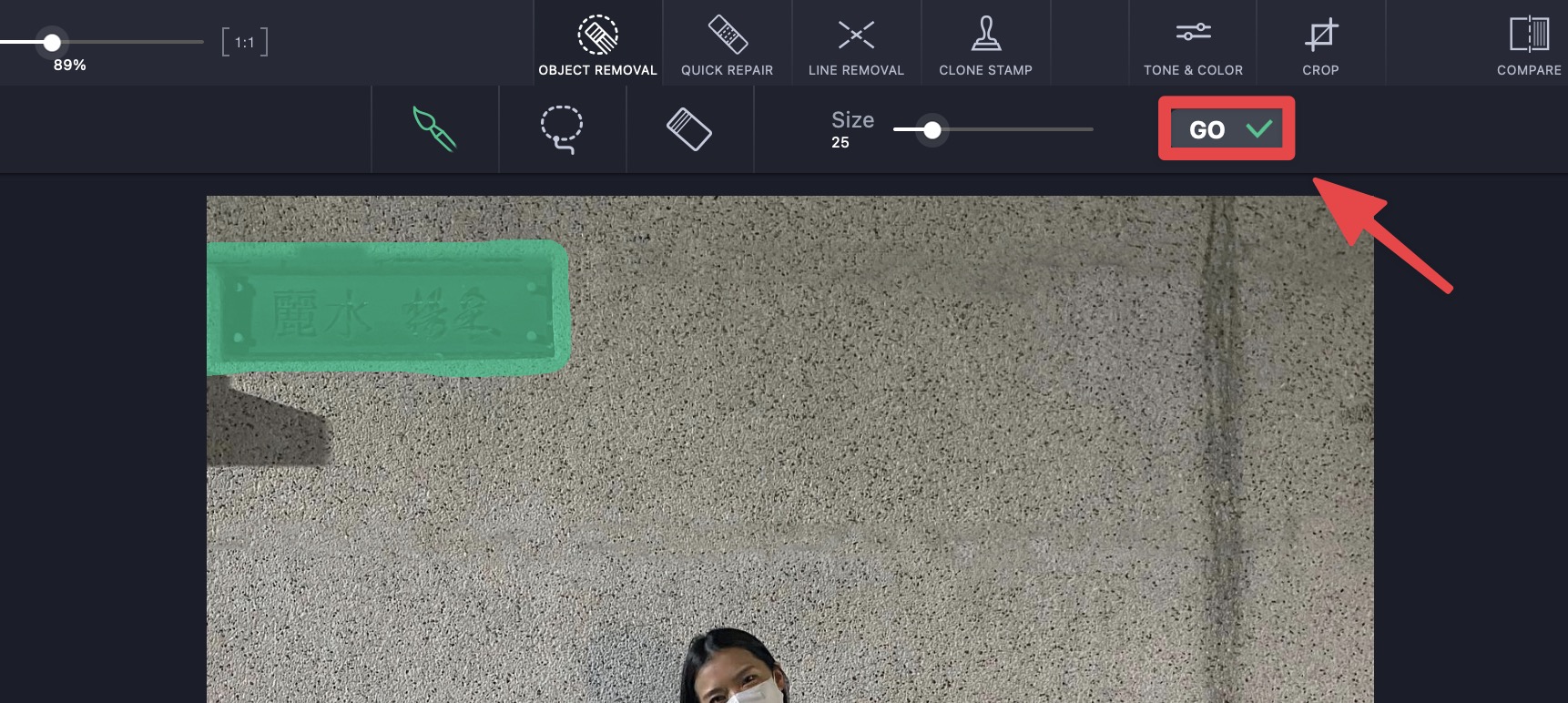Click the Object Removal label text

pyautogui.click(x=597, y=70)
